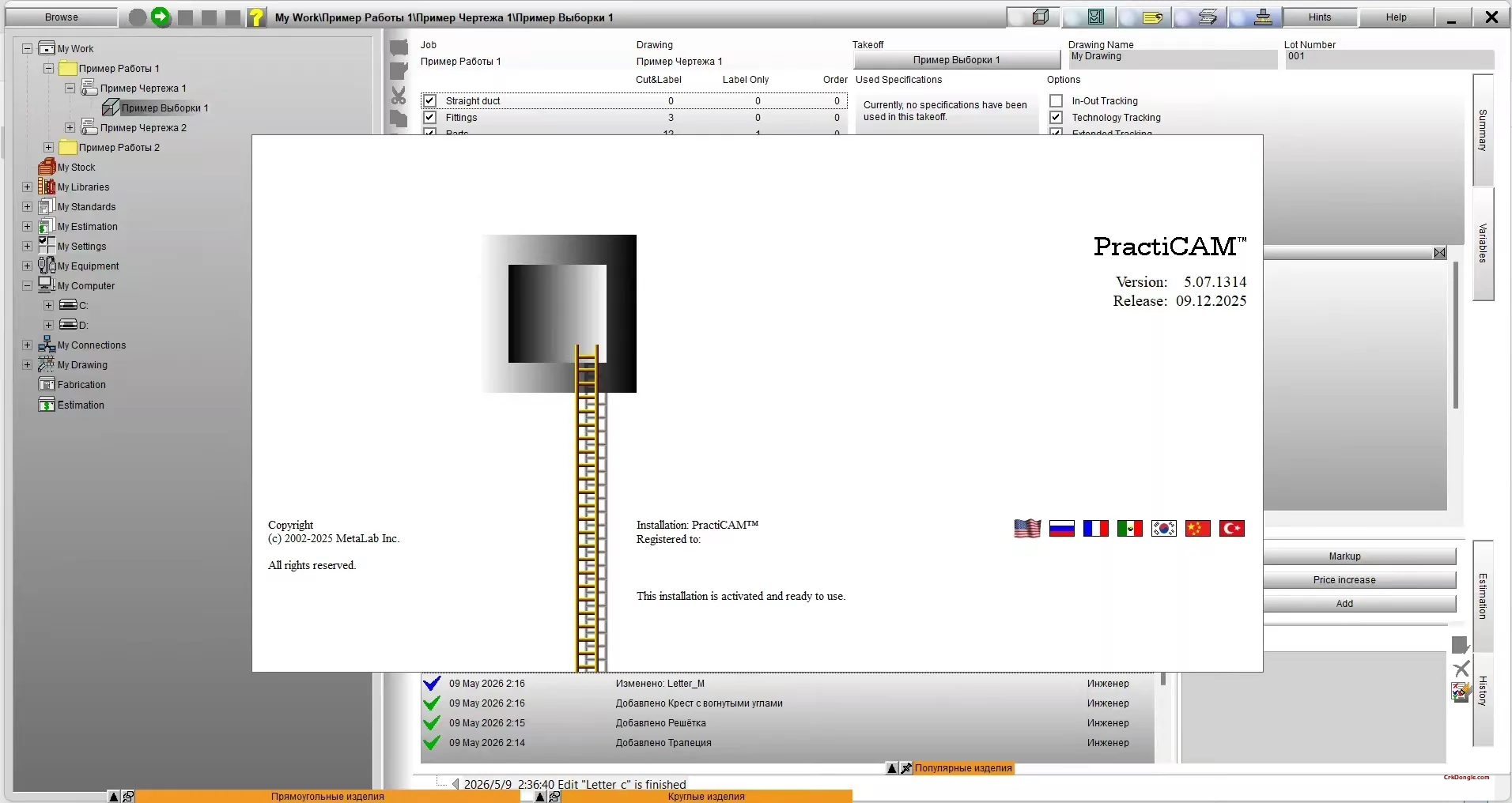The width and height of the screenshot is (1512, 803).
Task: Click the Пример Выборки 1 takeoff button
Action: (956, 60)
